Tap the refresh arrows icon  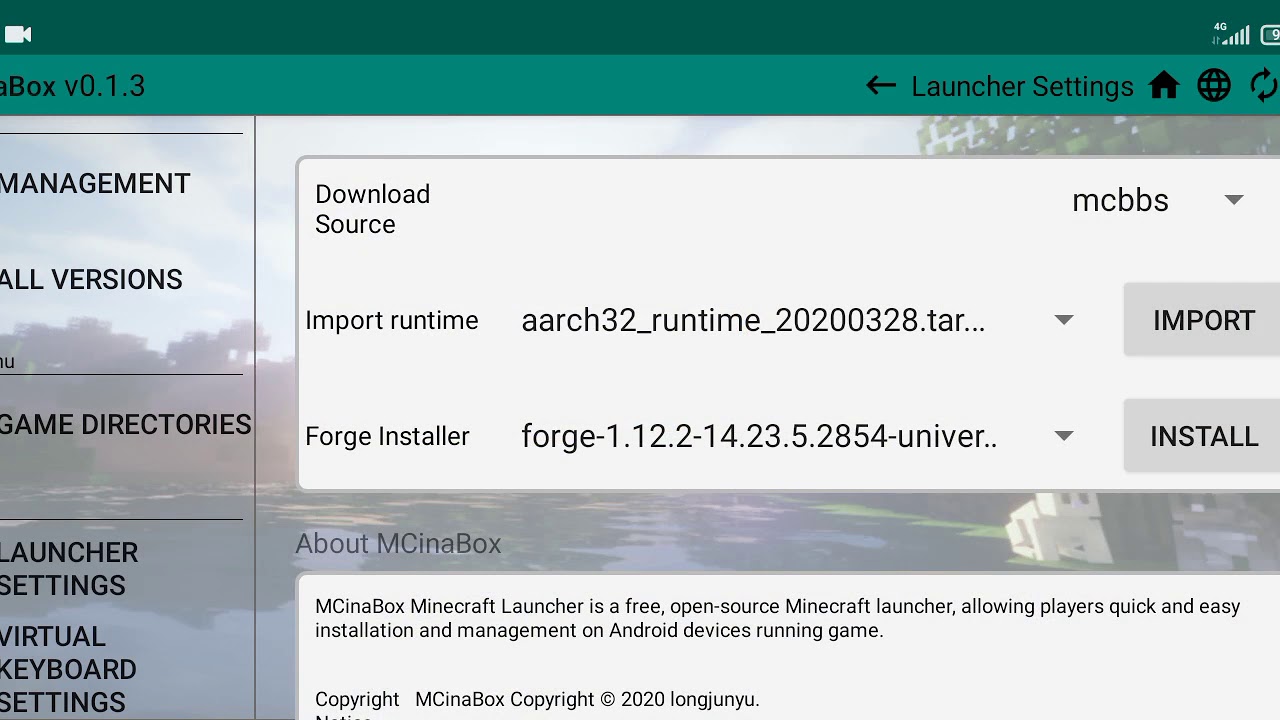pyautogui.click(x=1265, y=86)
